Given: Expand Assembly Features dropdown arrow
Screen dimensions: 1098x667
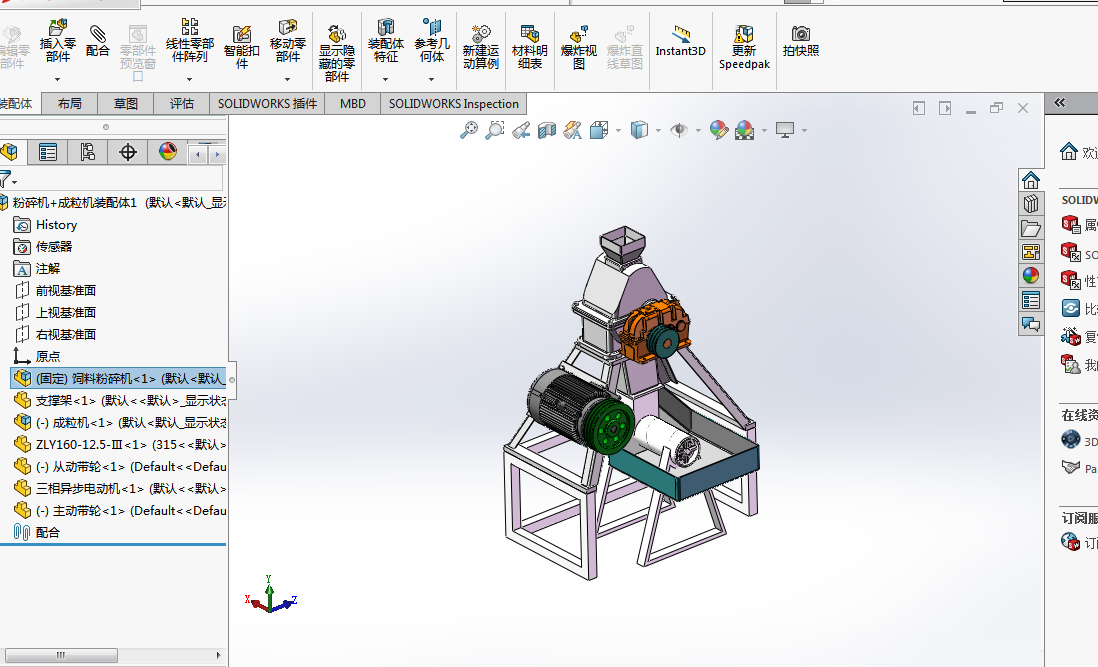Looking at the screenshot, I should coord(385,79).
